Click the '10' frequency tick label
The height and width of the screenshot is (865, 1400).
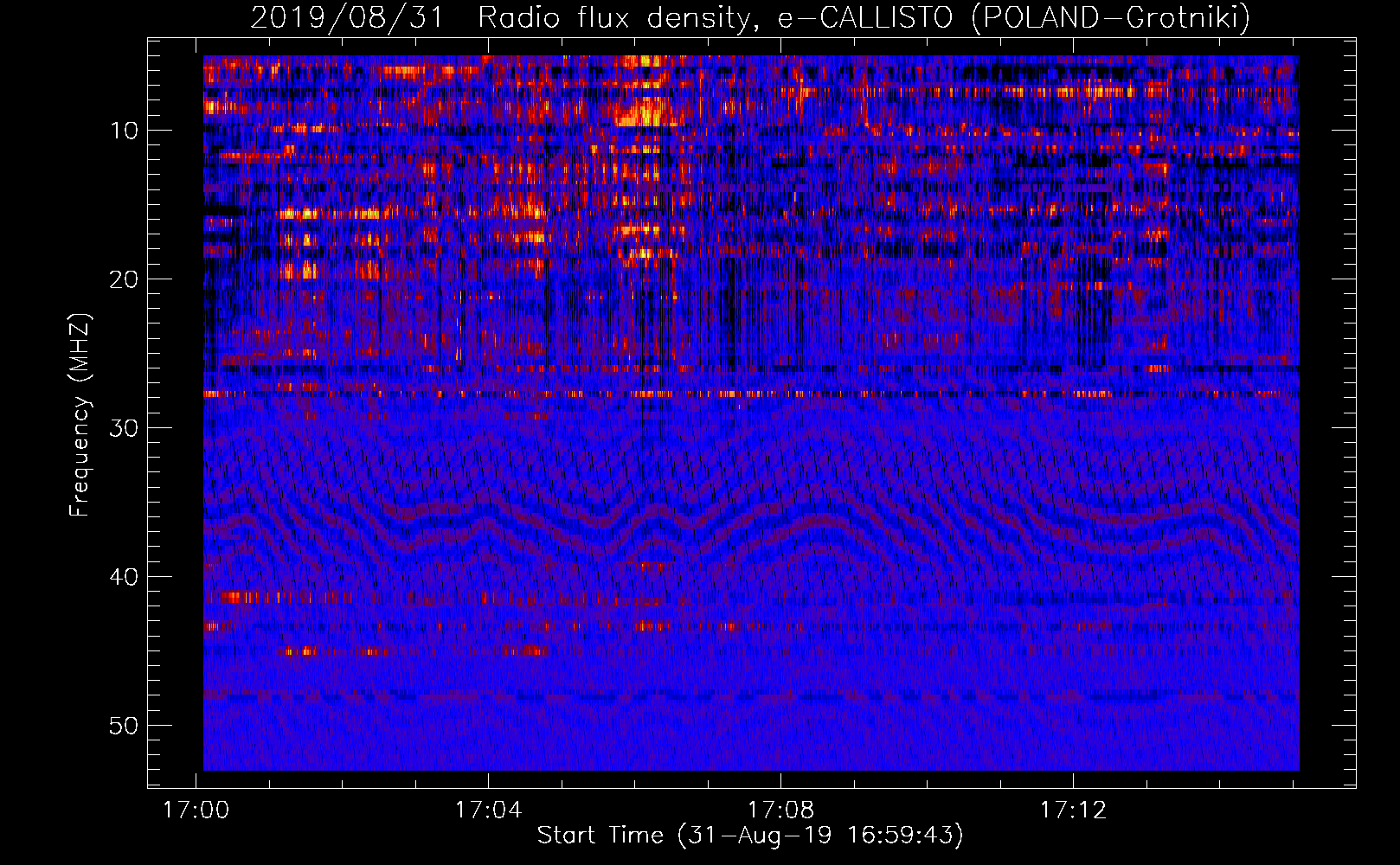pyautogui.click(x=125, y=131)
